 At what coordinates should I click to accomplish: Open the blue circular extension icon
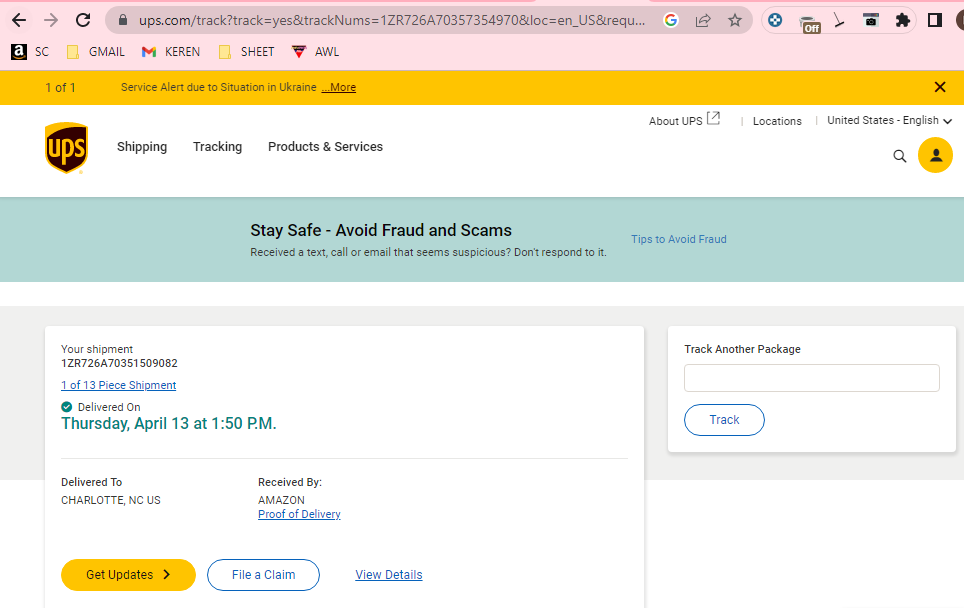coord(775,20)
